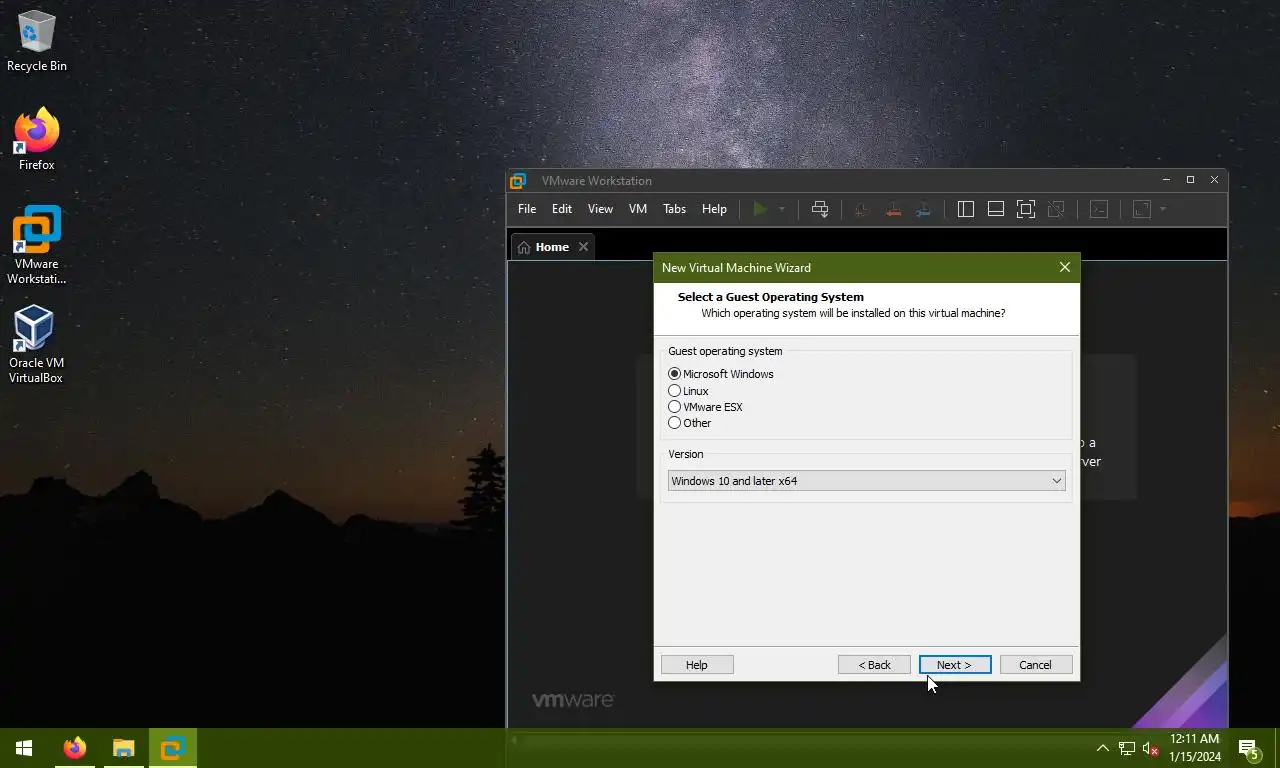The image size is (1280, 768).
Task: Click the Unity mode toolbar icon
Action: [1056, 209]
